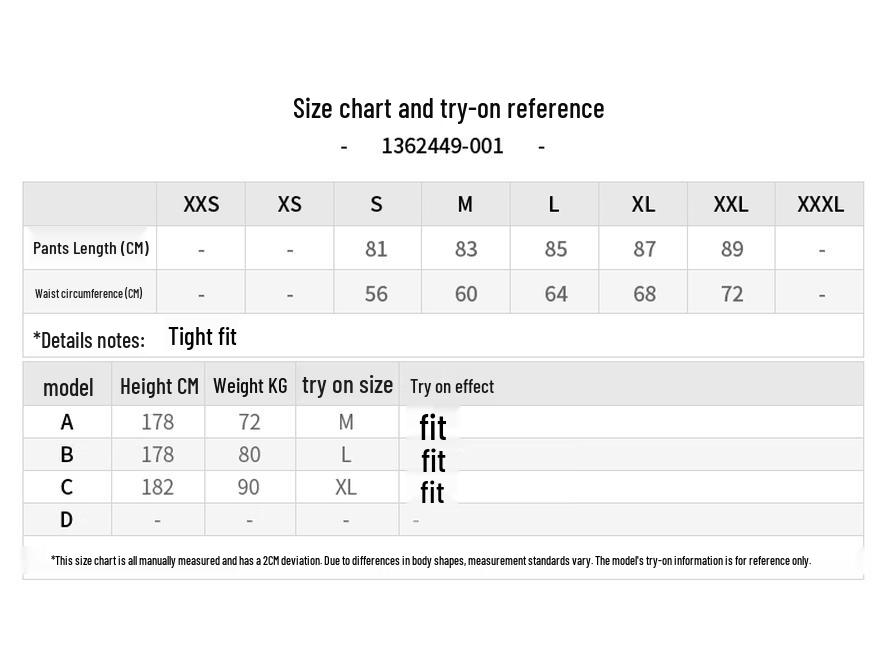Select the XXXL size column header
The width and height of the screenshot is (887, 666).
pyautogui.click(x=820, y=204)
